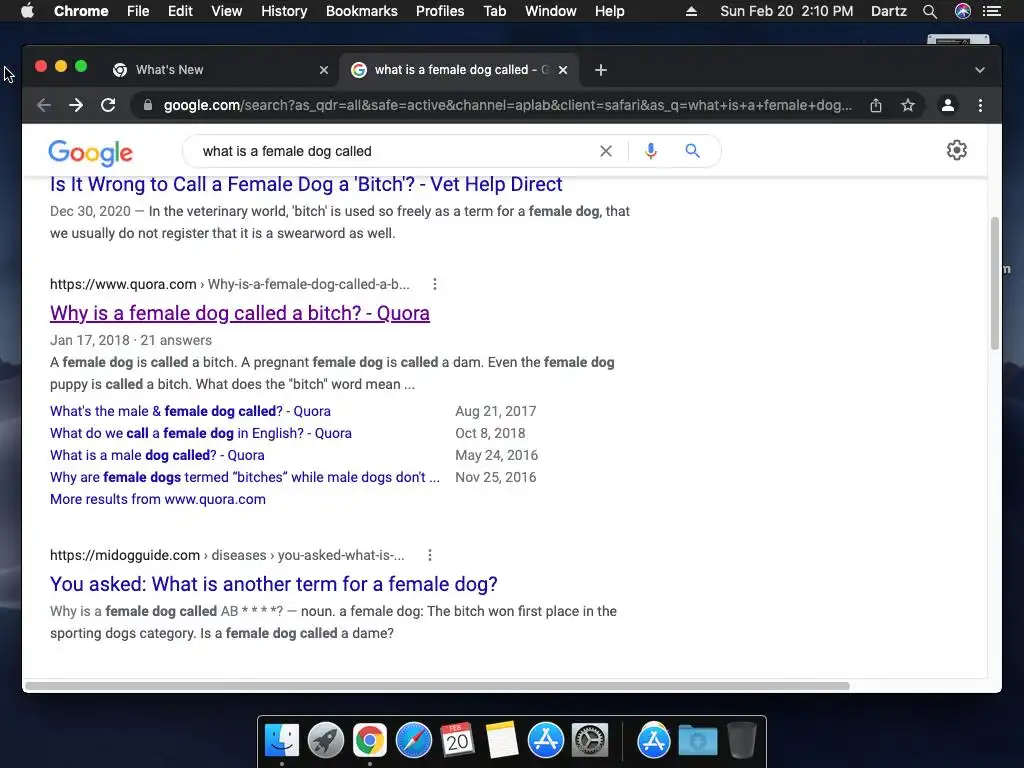Viewport: 1024px width, 768px height.
Task: View site info via lock icon
Action: pos(148,105)
